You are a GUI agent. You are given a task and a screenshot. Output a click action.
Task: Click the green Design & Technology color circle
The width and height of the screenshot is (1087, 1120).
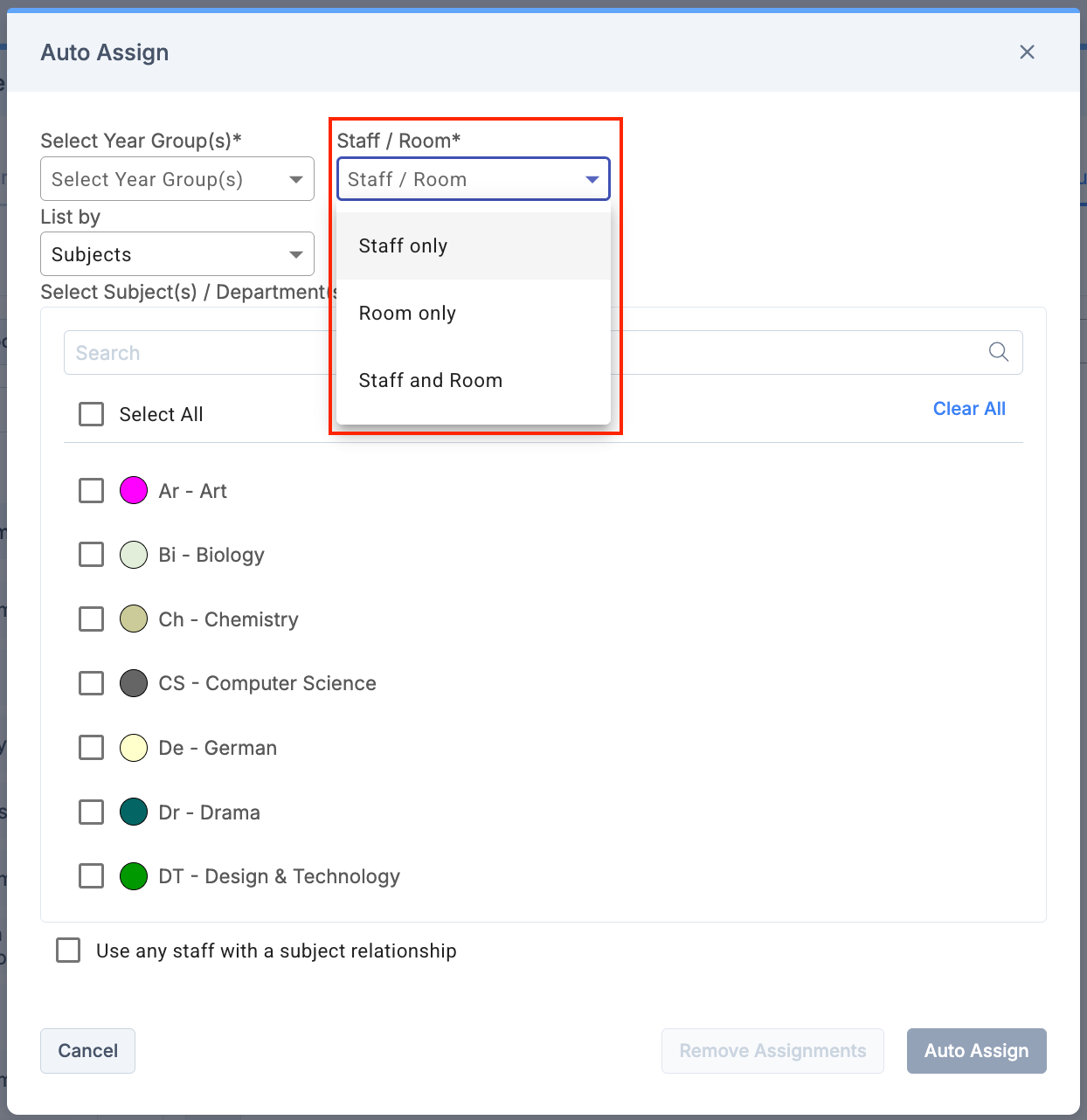point(134,876)
